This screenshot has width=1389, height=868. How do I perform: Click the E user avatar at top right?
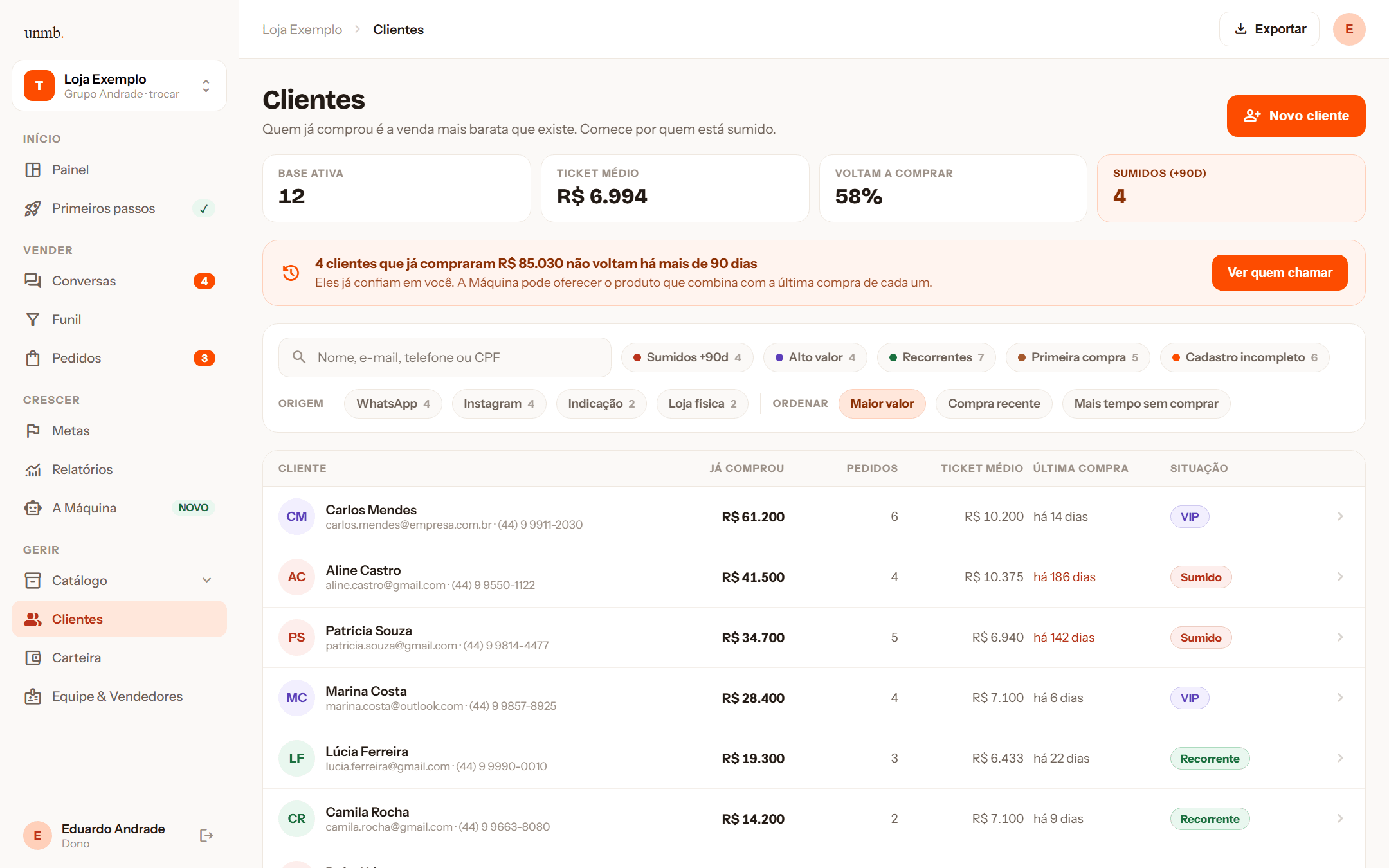tap(1349, 29)
